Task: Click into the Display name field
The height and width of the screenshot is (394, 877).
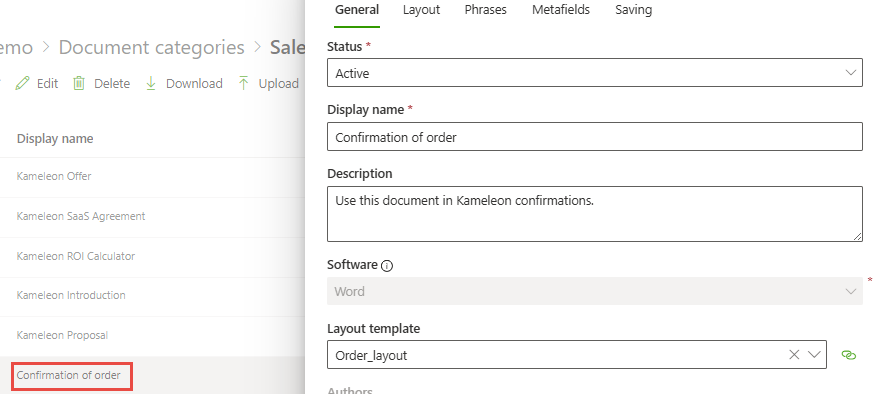Action: (595, 137)
